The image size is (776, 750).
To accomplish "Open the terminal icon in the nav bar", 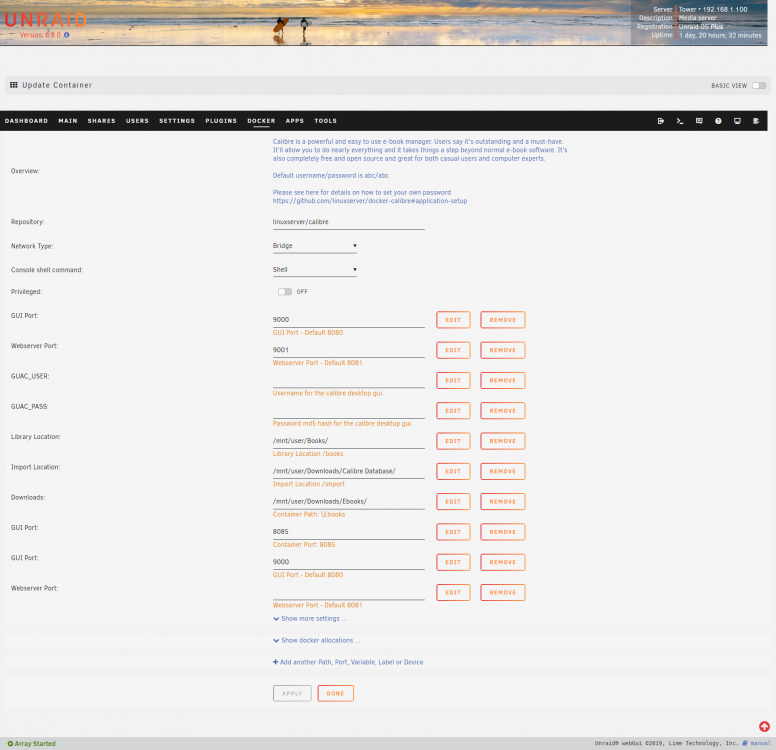I will [x=680, y=121].
